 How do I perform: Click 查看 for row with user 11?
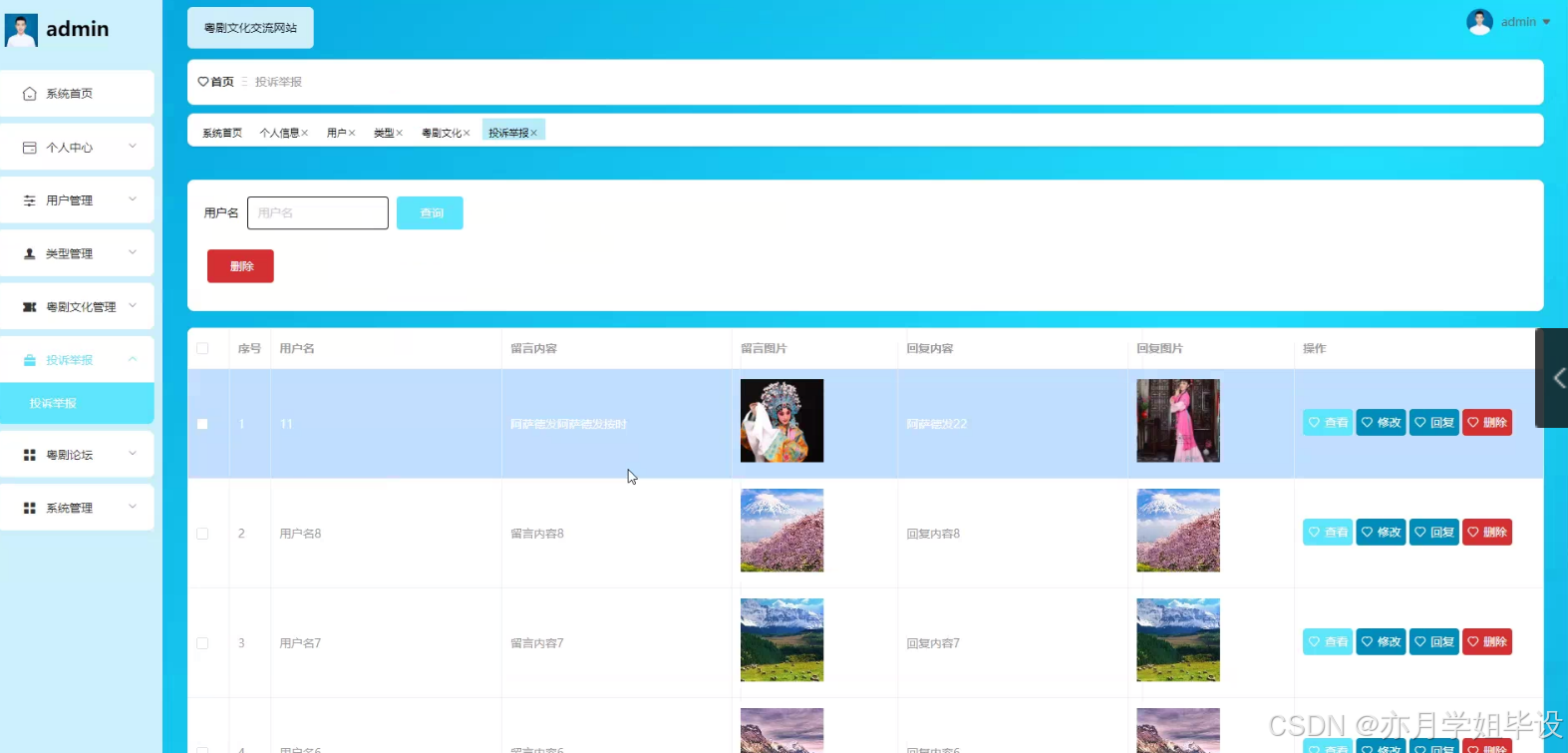(x=1328, y=423)
